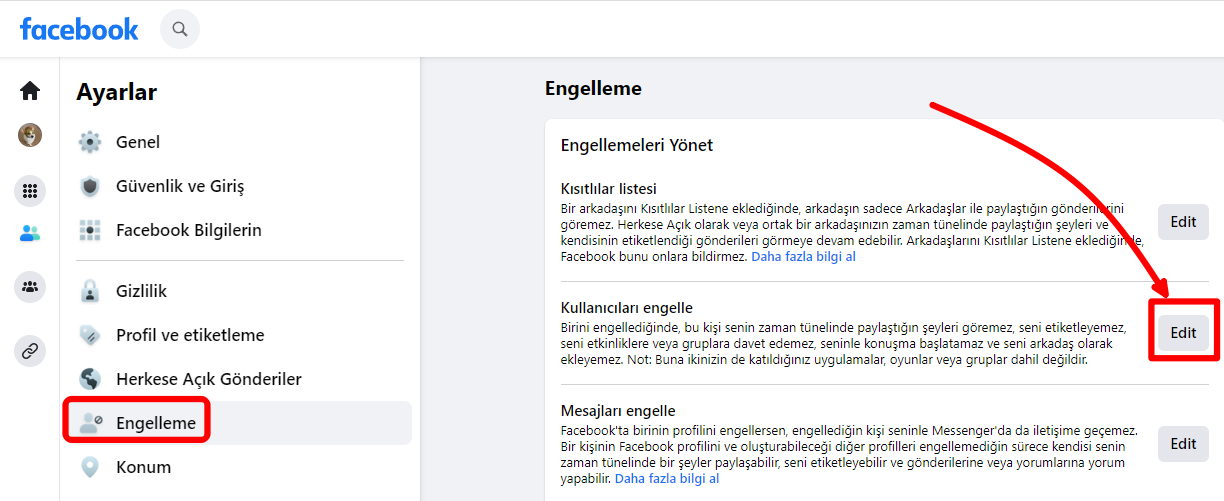This screenshot has width=1224, height=501.
Task: Click the Ayarlar heading
Action: coord(117,93)
